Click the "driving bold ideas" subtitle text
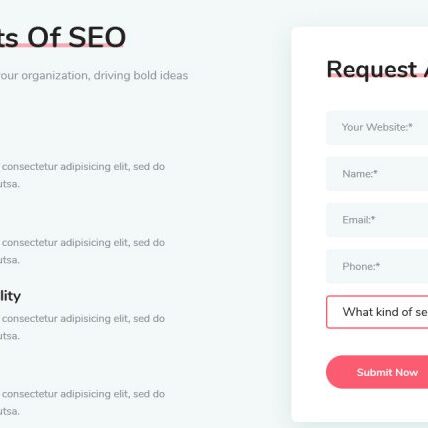This screenshot has width=428, height=428. 141,76
